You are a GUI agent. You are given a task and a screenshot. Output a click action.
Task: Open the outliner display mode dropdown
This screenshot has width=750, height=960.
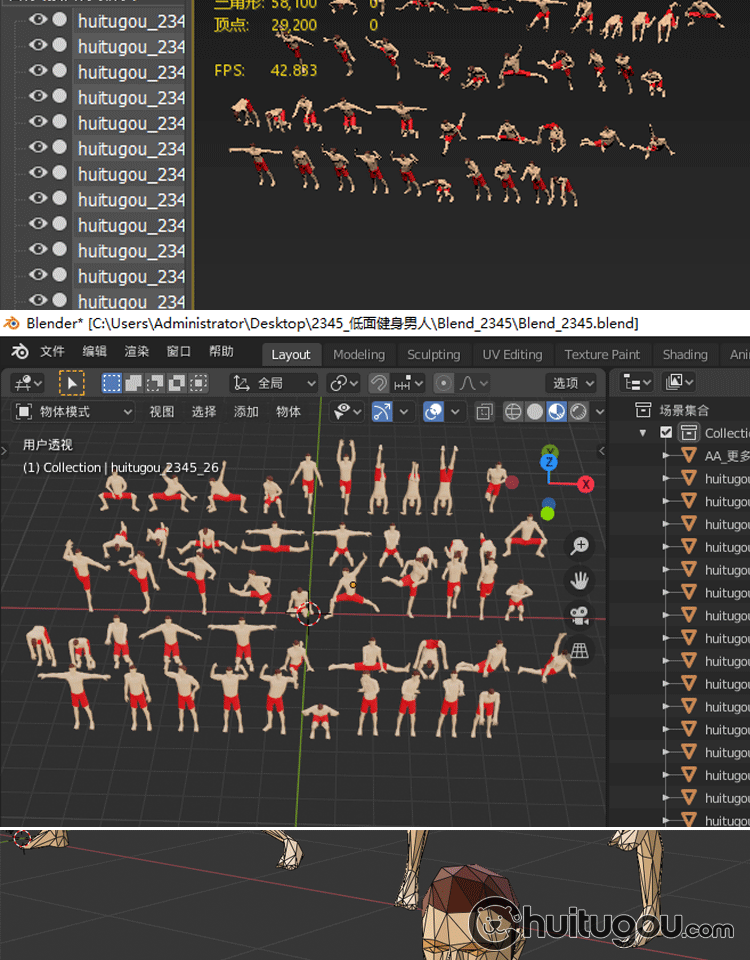coord(678,383)
